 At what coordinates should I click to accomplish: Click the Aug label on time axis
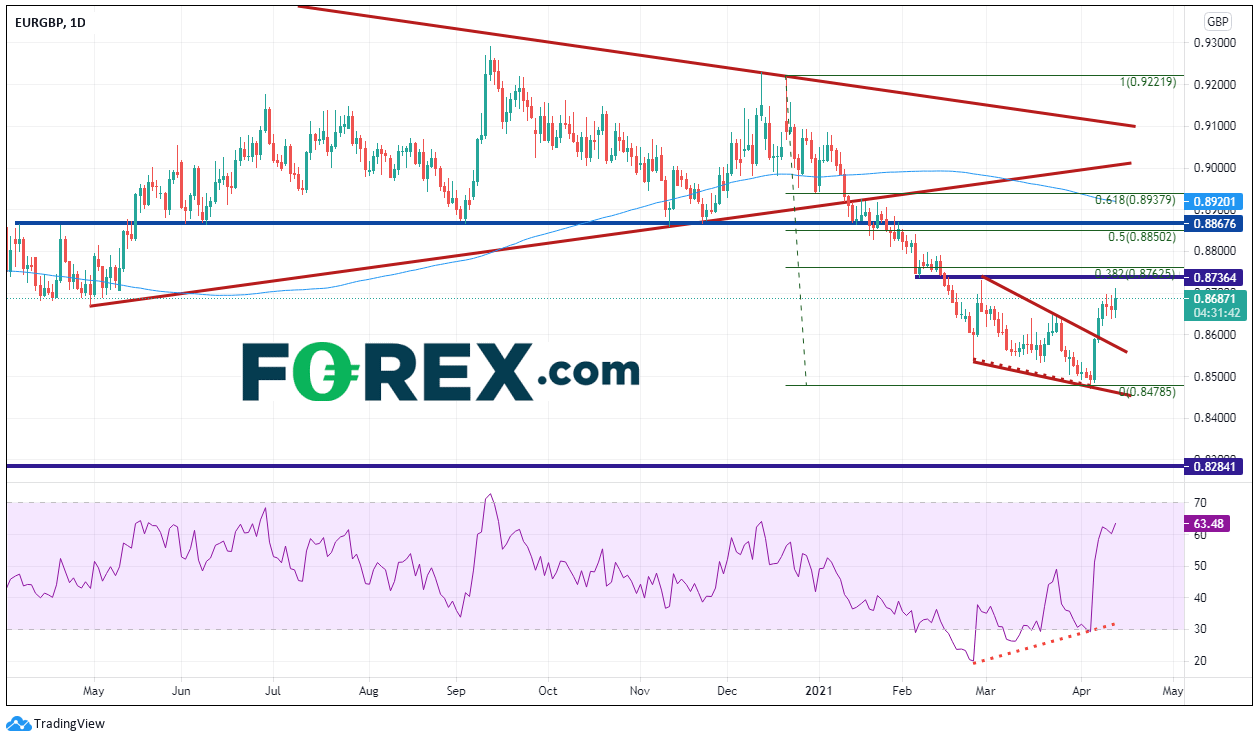368,691
